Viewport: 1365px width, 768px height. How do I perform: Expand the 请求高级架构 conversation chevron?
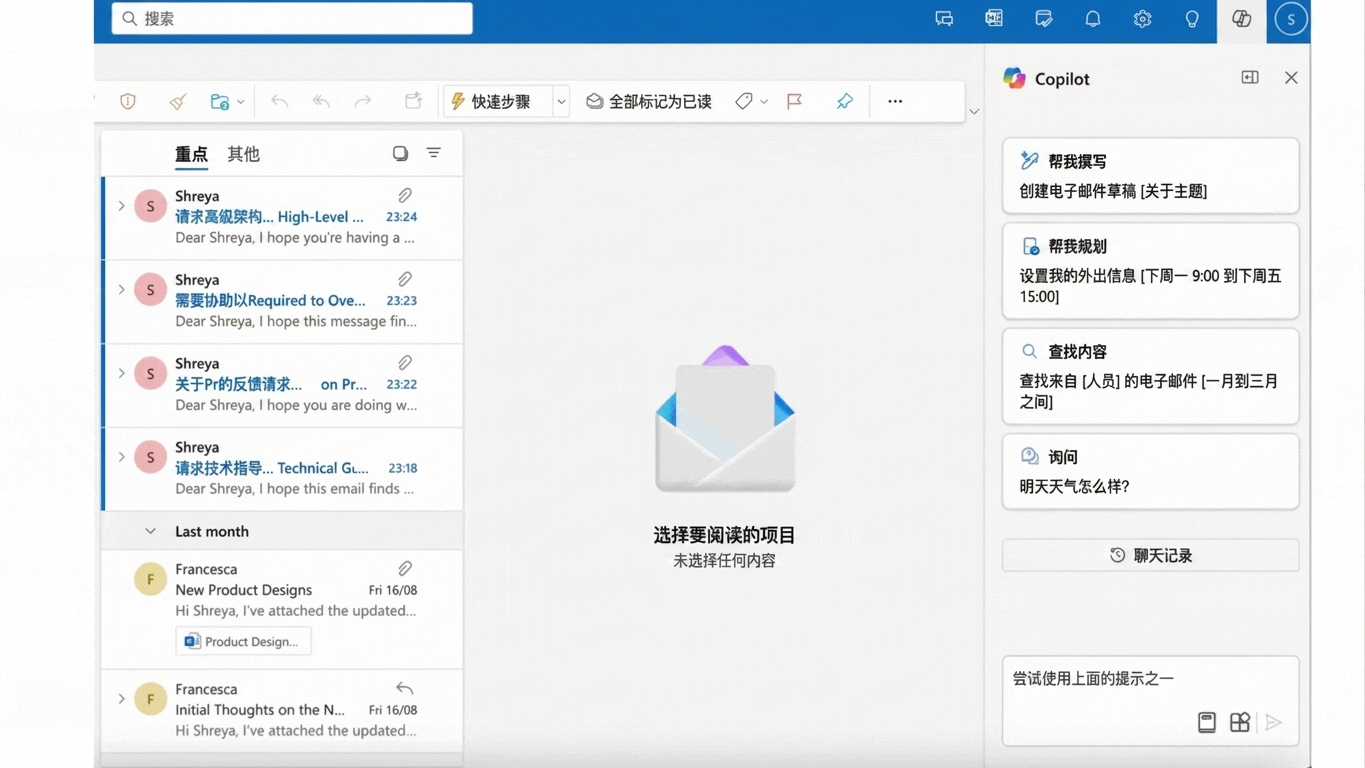coord(121,206)
